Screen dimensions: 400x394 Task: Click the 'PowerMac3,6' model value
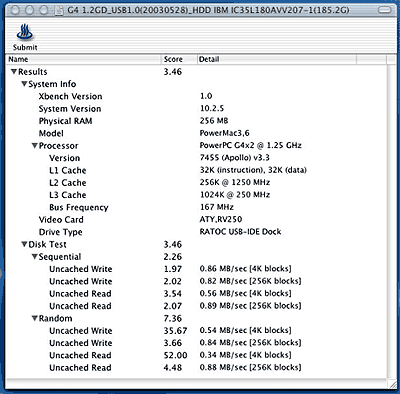[224, 133]
